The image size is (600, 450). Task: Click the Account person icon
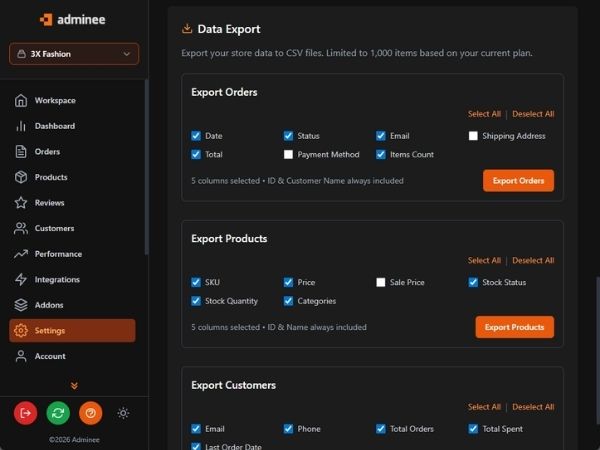21,356
